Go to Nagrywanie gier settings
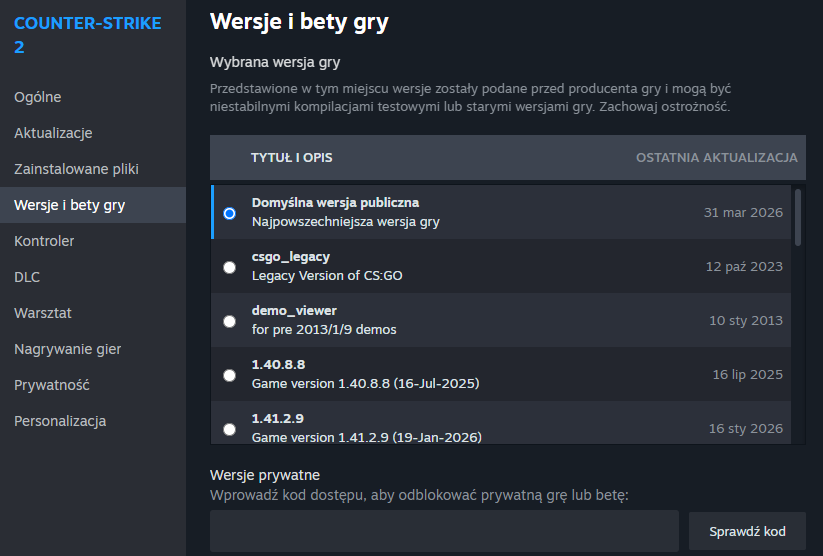This screenshot has height=556, width=823. click(67, 349)
